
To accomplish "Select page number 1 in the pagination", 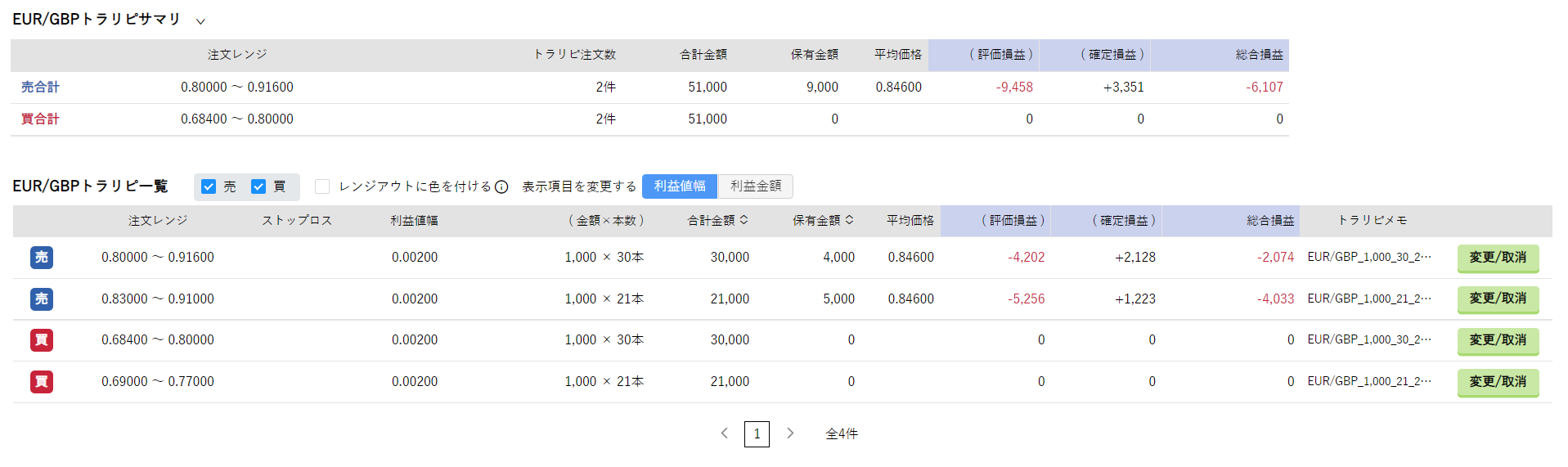I will (x=757, y=433).
